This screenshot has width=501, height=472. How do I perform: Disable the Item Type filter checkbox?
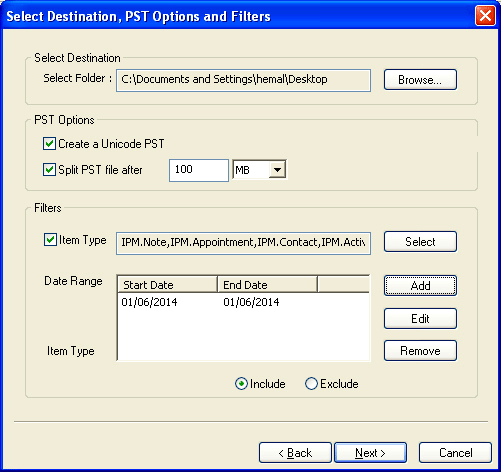[50, 240]
